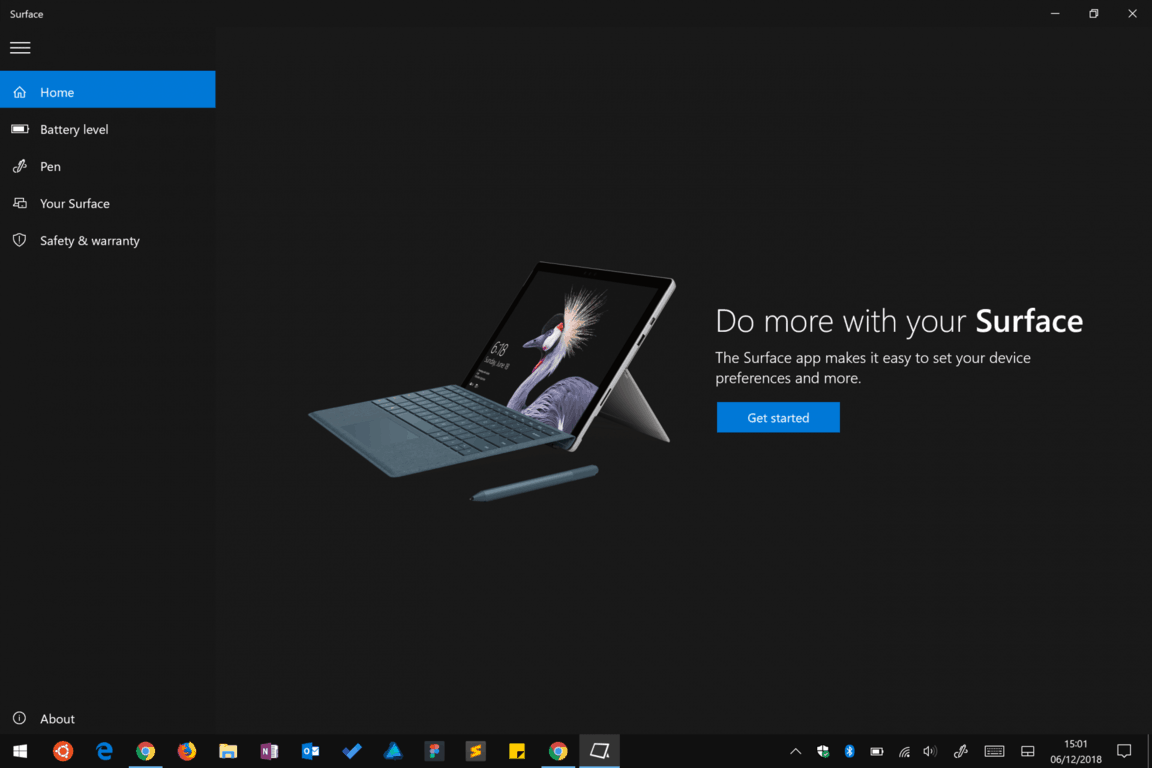Open the Pen settings page

107,167
